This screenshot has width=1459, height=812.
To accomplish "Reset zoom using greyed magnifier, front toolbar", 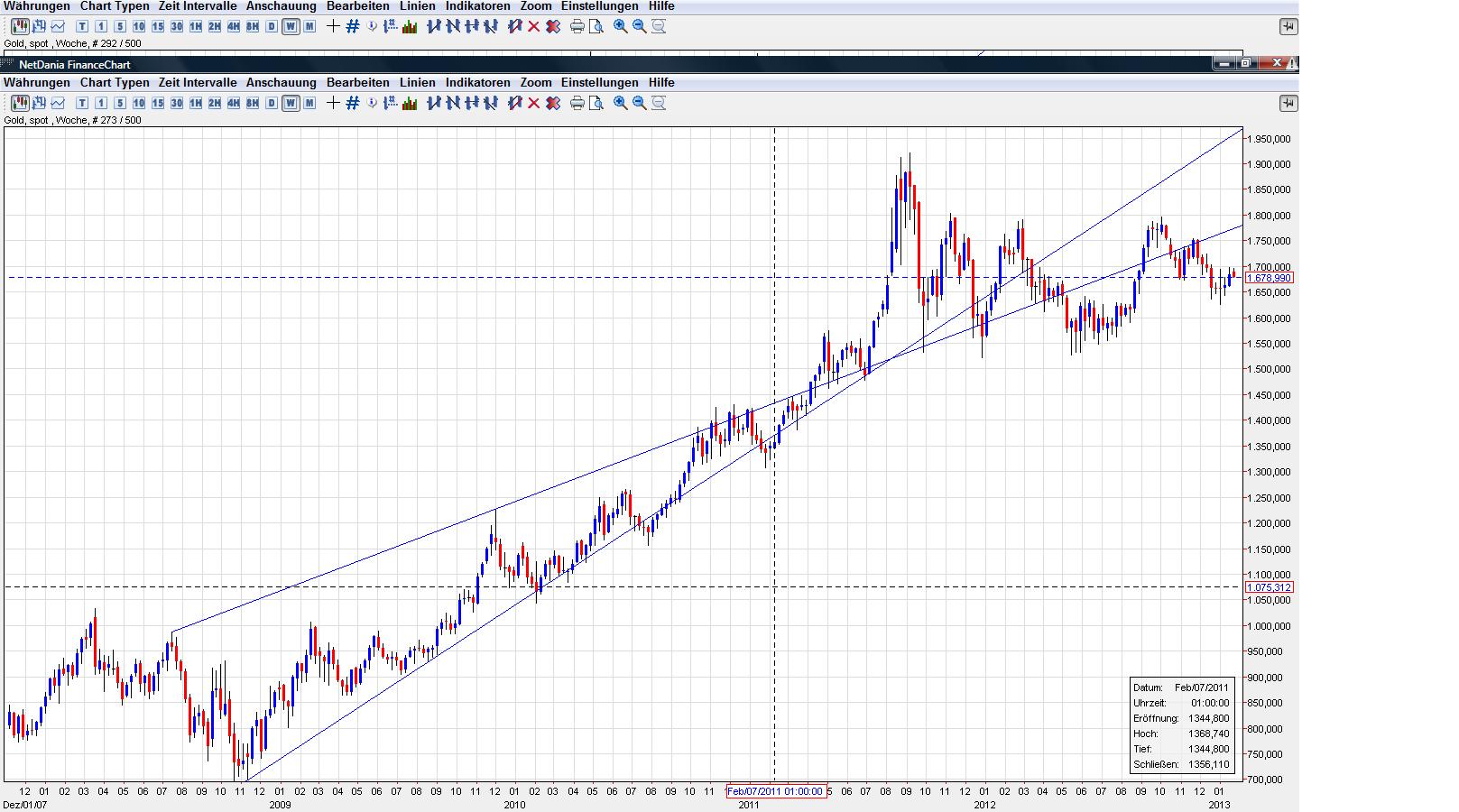I will click(x=659, y=103).
